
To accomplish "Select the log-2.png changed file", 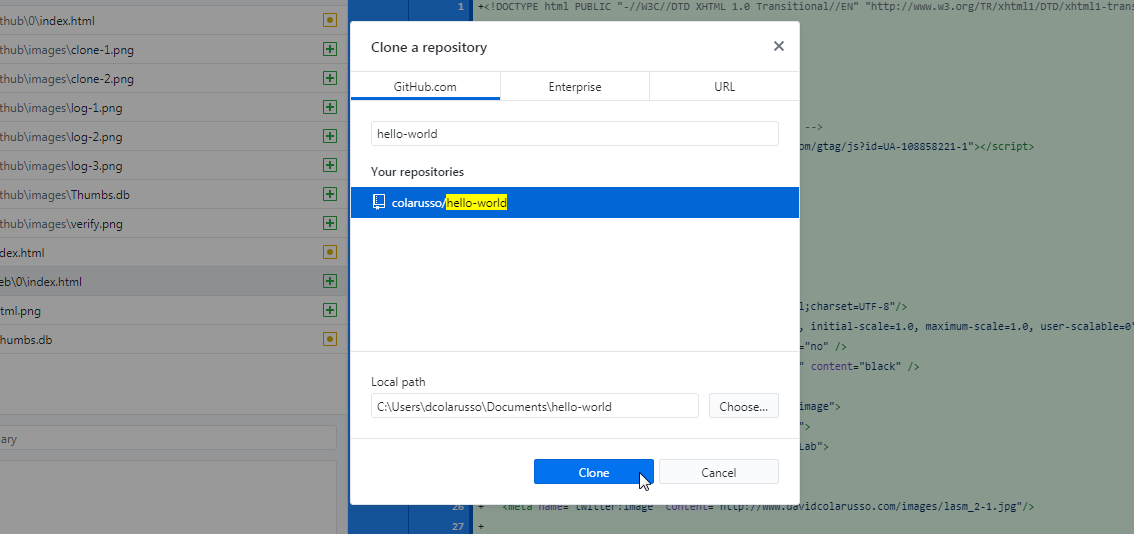I will (174, 137).
